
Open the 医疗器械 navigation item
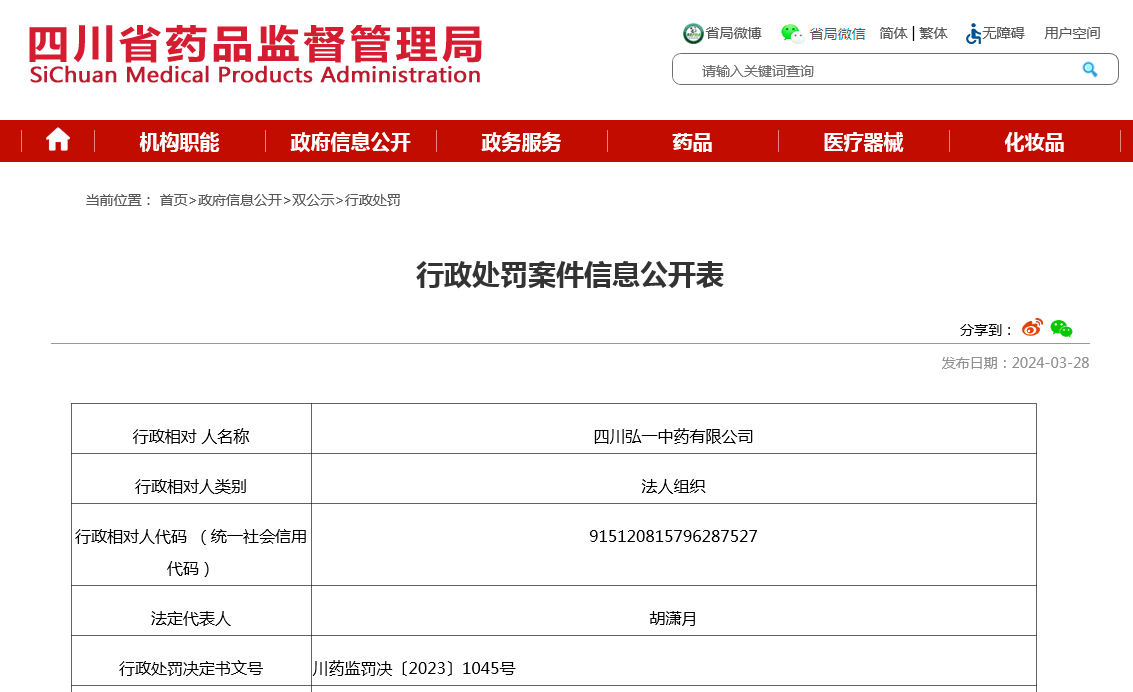pyautogui.click(x=863, y=142)
